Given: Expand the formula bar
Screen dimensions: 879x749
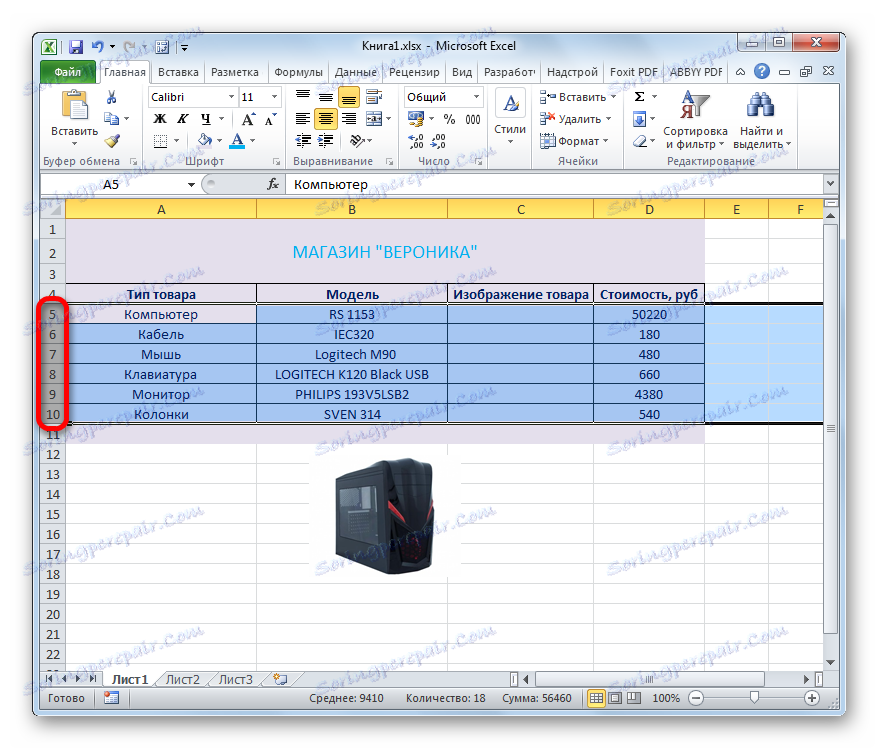Looking at the screenshot, I should tap(830, 183).
